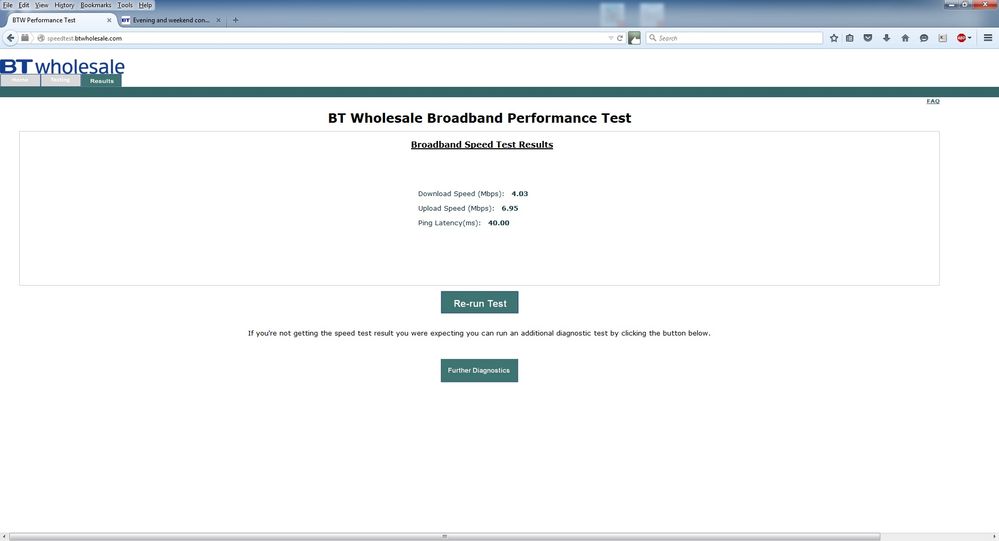This screenshot has height=541, width=999.
Task: Click the BT Wholesale Broadband Performance Test title
Action: (480, 118)
